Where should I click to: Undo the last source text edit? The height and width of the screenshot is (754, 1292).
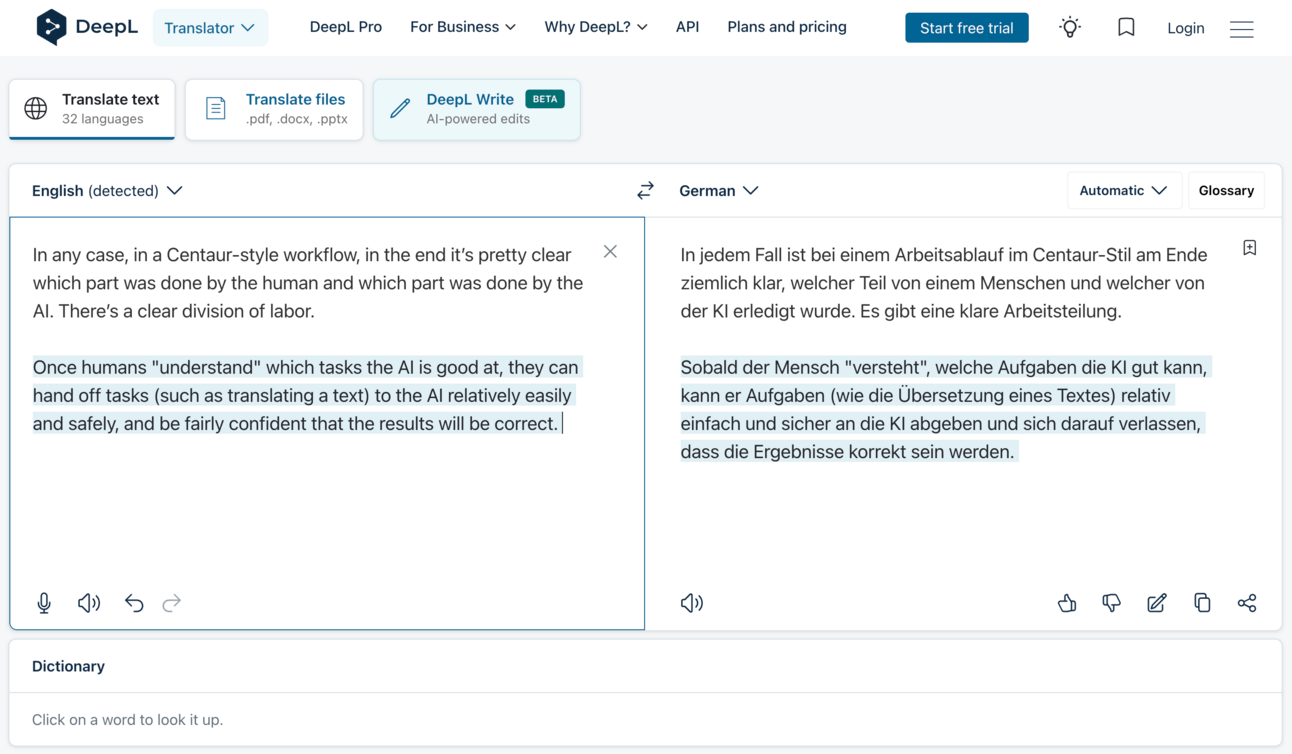tap(134, 603)
